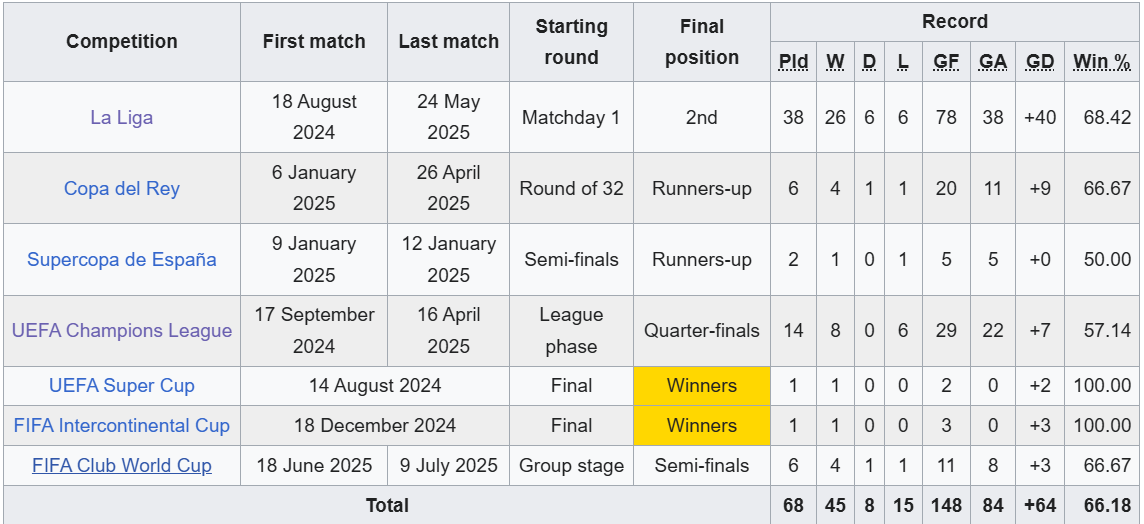
Task: Go to FIFA Club World Cup page
Action: click(122, 465)
